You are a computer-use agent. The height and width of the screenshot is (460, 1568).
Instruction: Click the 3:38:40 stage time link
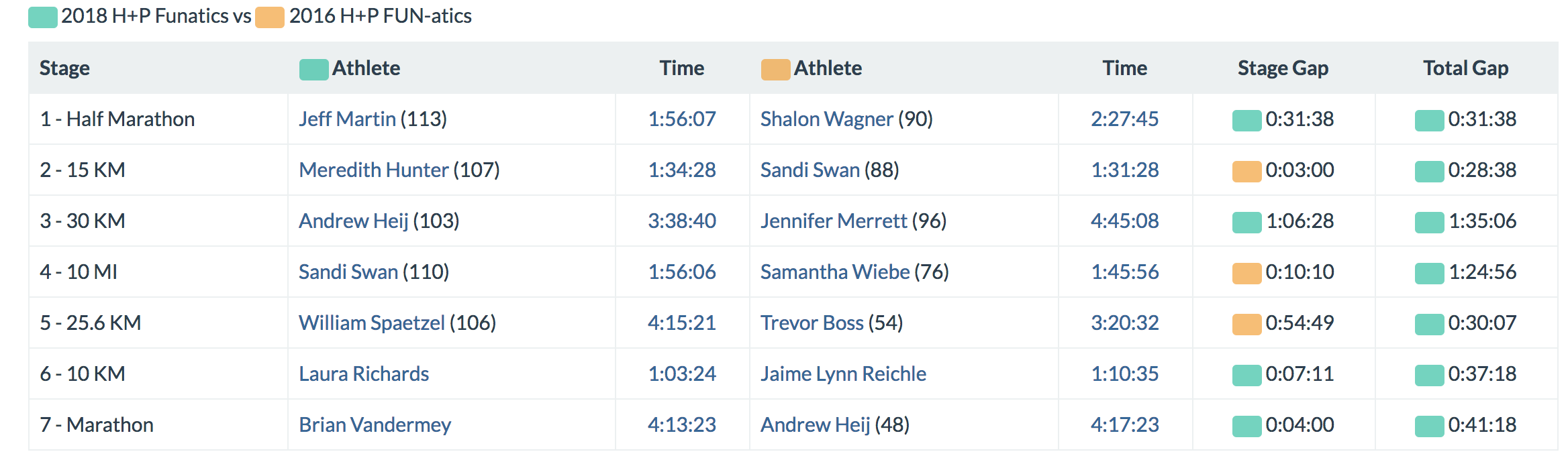pos(681,221)
